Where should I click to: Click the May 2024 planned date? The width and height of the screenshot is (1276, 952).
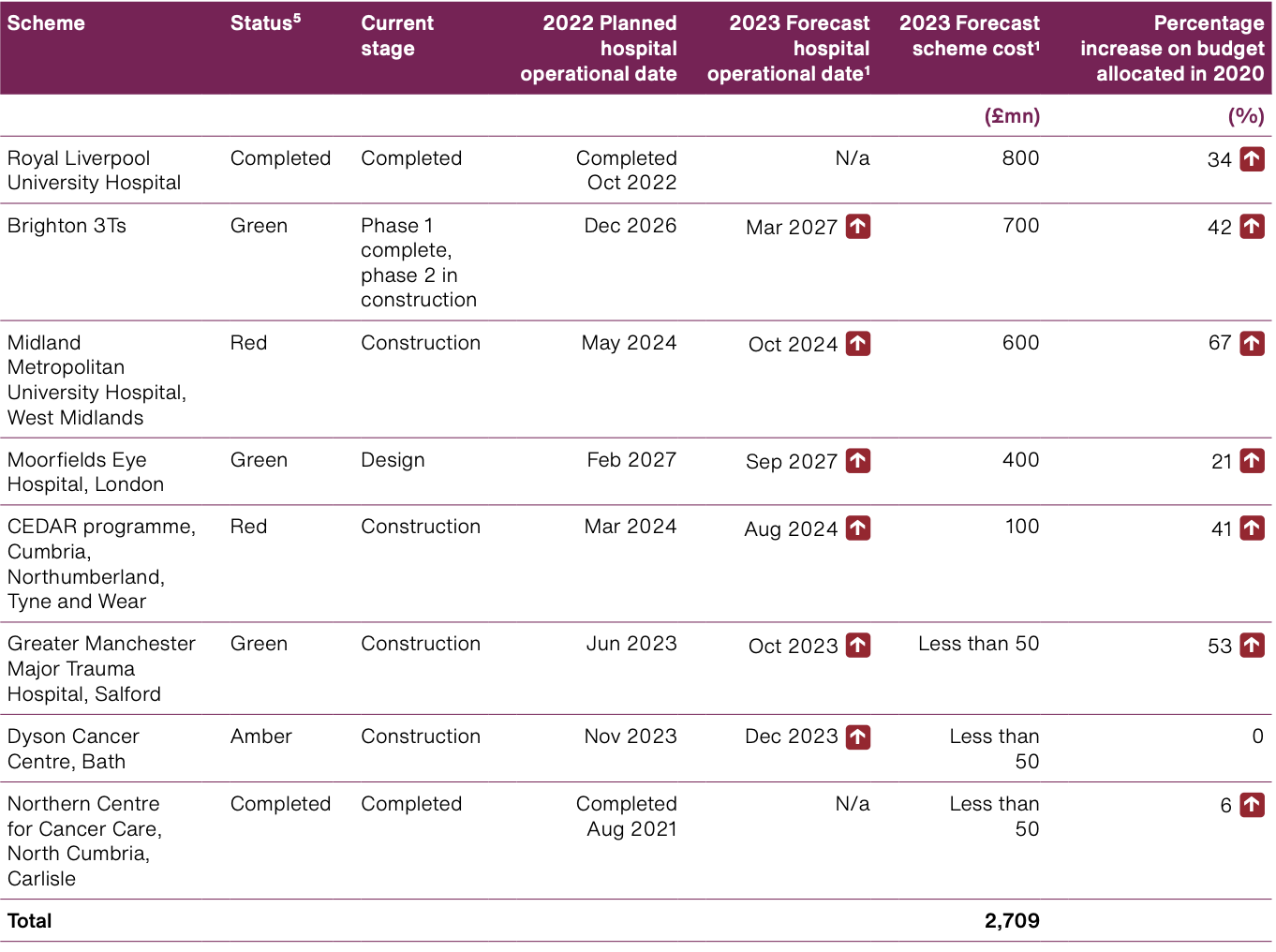point(629,343)
